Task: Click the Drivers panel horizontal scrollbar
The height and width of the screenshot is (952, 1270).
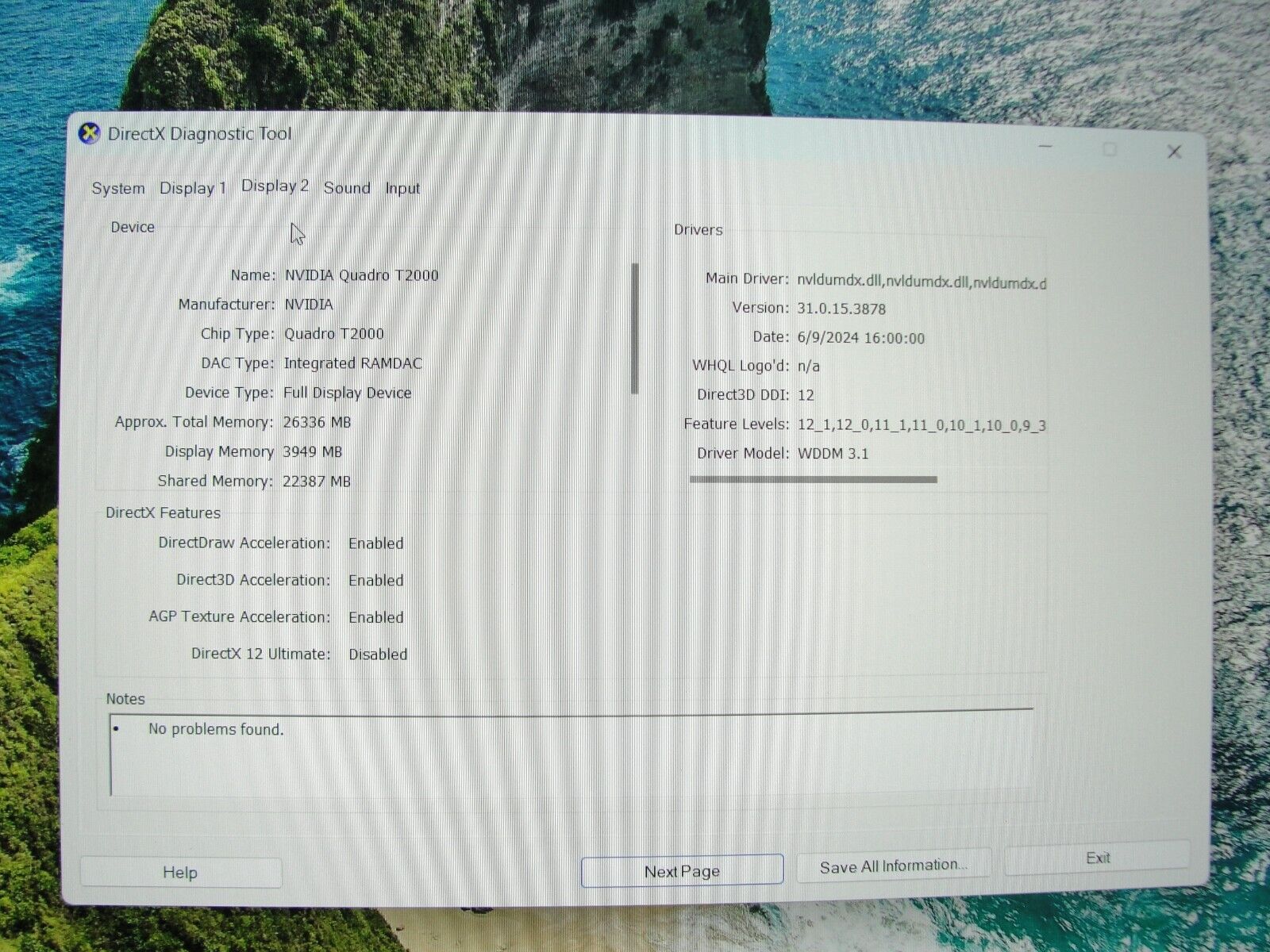Action: pos(814,479)
